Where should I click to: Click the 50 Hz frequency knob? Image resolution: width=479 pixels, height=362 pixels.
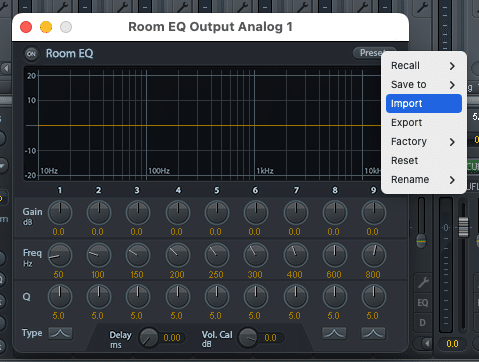tap(60, 255)
